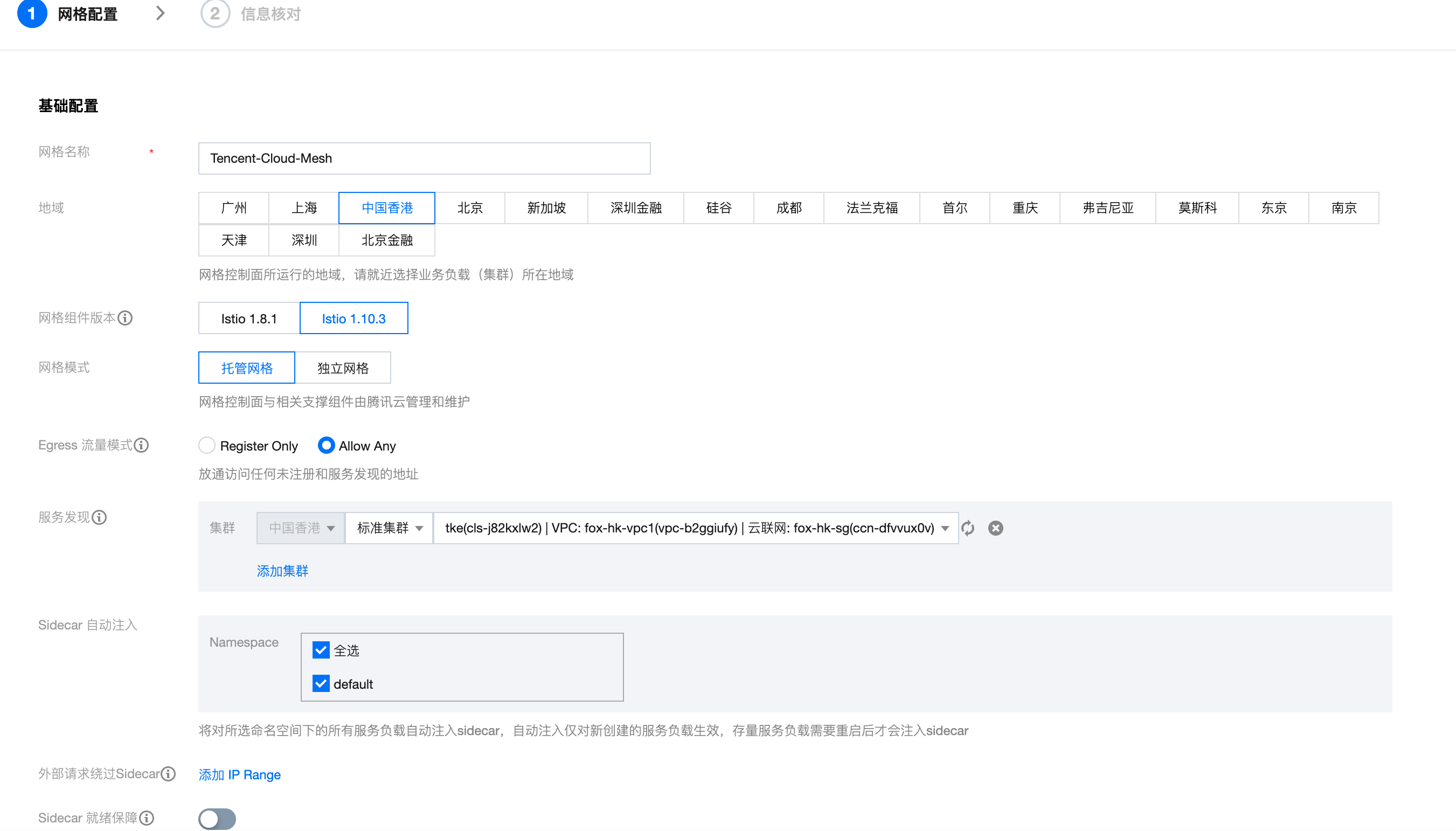This screenshot has height=831, width=1456.
Task: Uncheck the default namespace checkbox
Action: (x=321, y=684)
